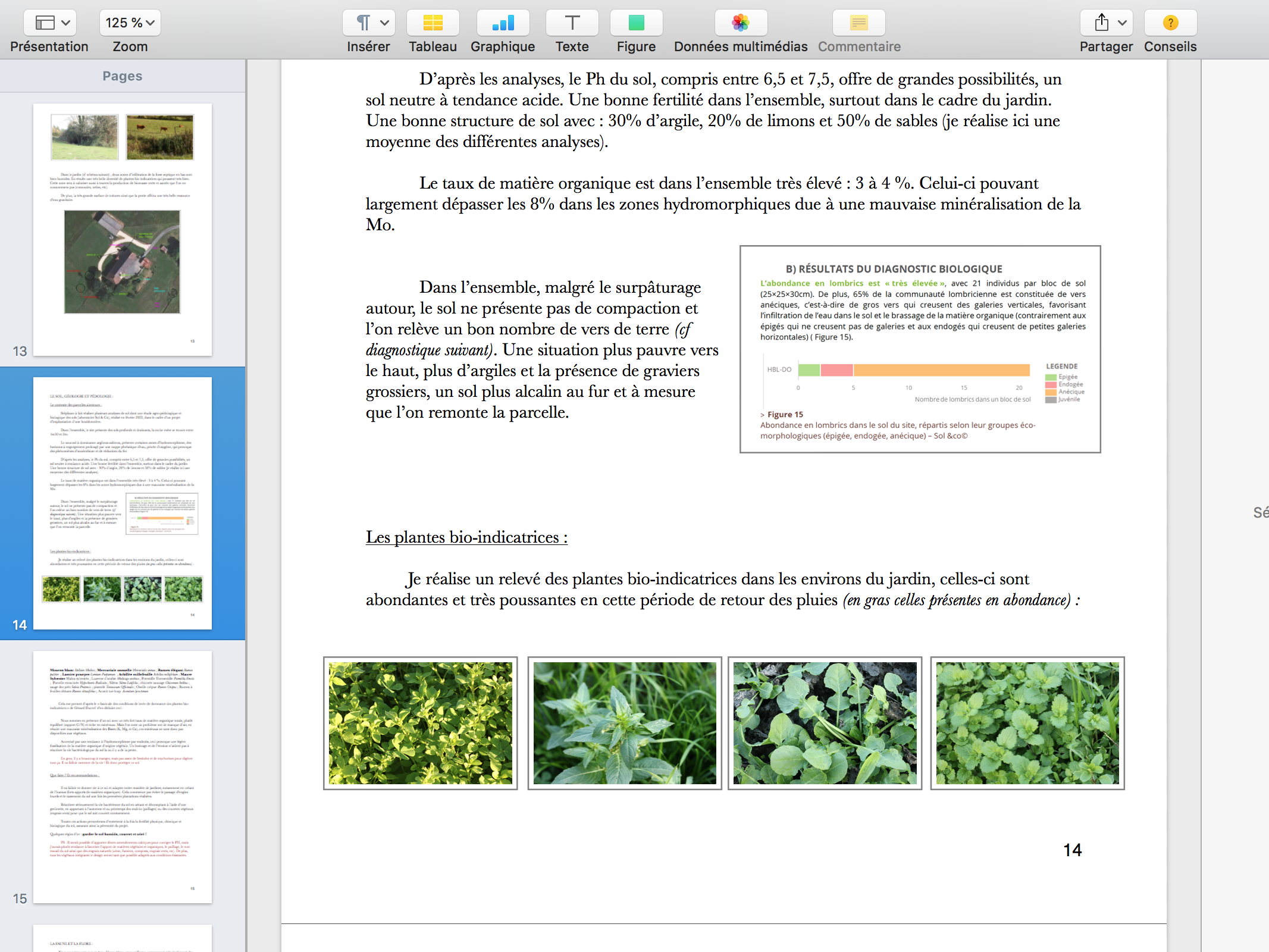Image resolution: width=1269 pixels, height=952 pixels.
Task: Click the Partager share icon
Action: 1101,23
